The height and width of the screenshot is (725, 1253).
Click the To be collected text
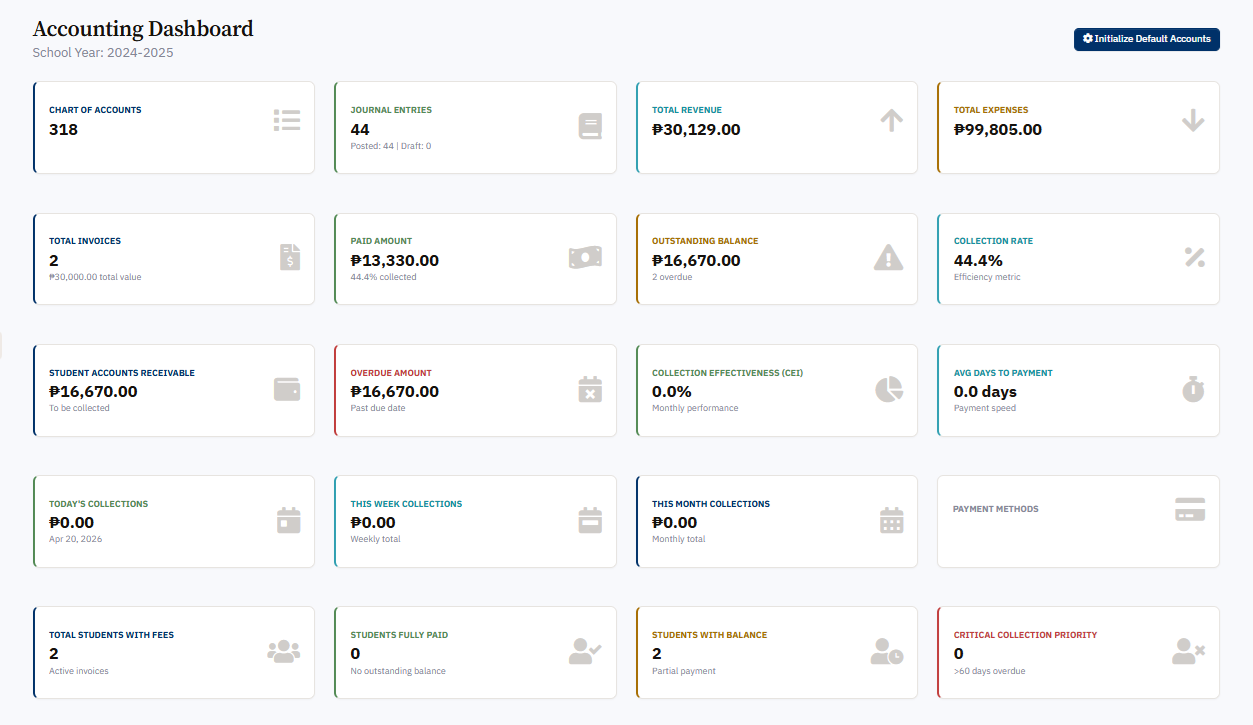79,408
